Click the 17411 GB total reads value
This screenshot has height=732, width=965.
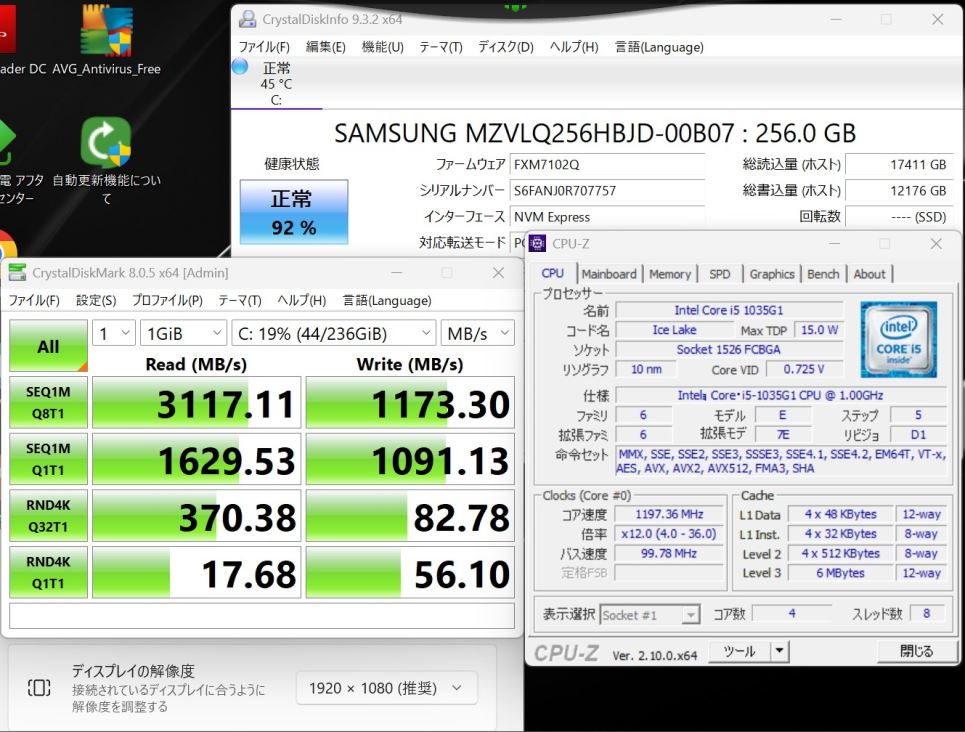coord(899,164)
